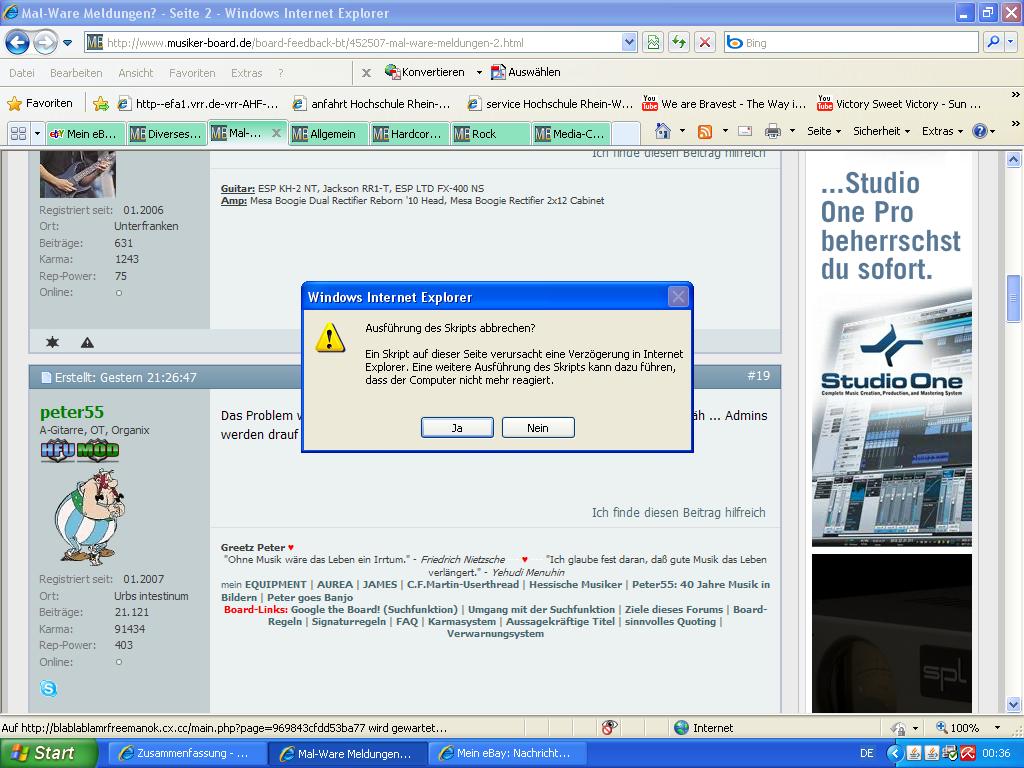Click the Konvertieren toolbar button

425,72
